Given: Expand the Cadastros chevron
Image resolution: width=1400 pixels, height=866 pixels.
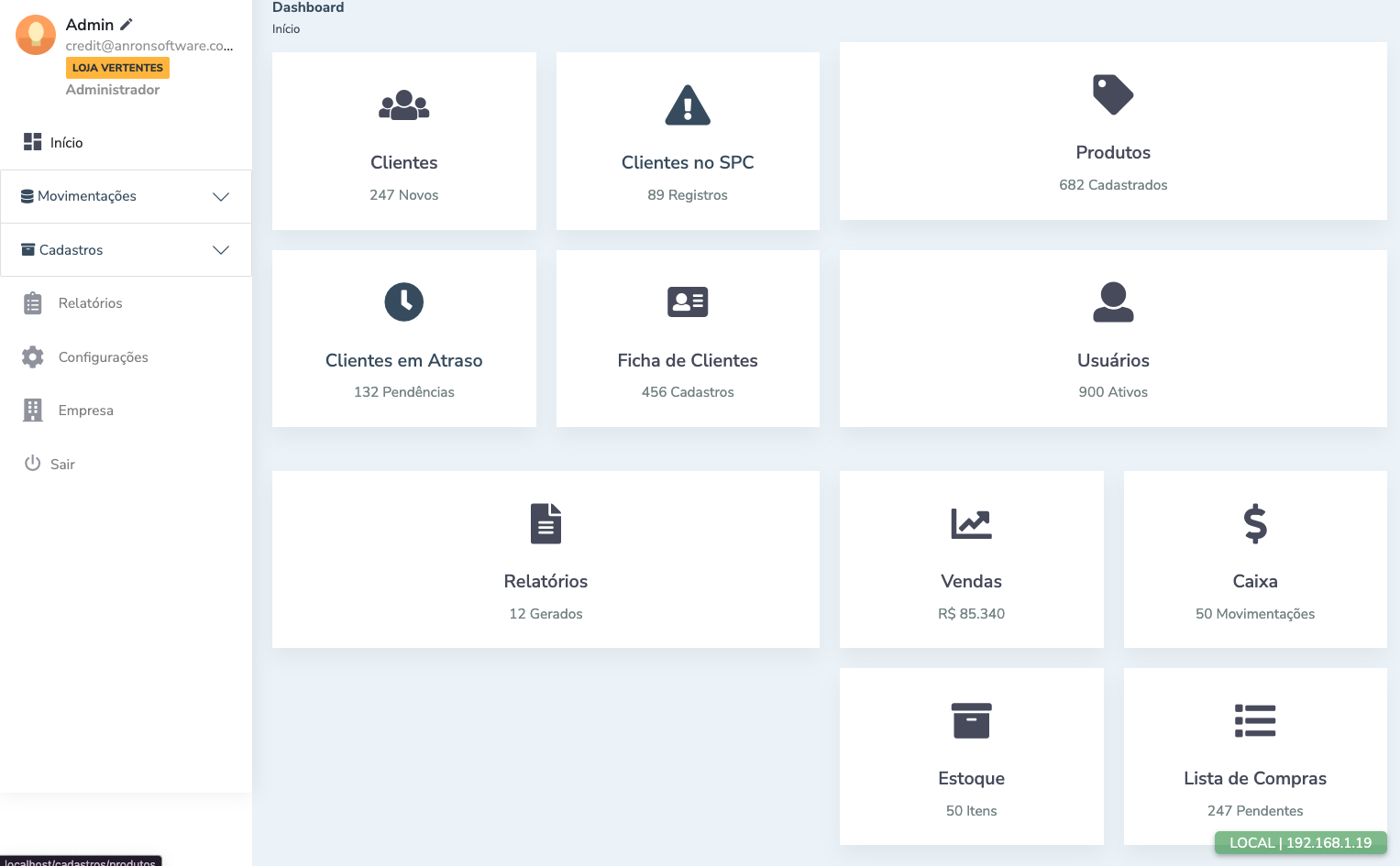Looking at the screenshot, I should pos(221,250).
